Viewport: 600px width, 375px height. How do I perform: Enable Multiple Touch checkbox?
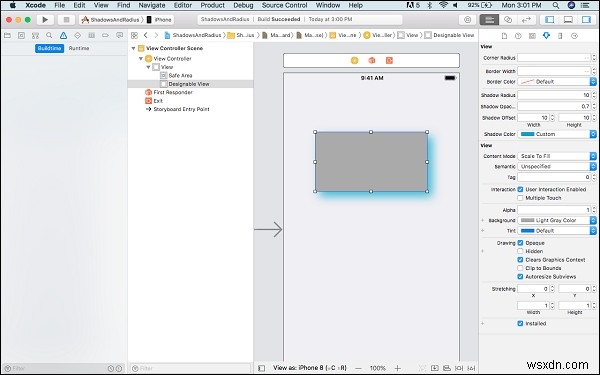(520, 198)
